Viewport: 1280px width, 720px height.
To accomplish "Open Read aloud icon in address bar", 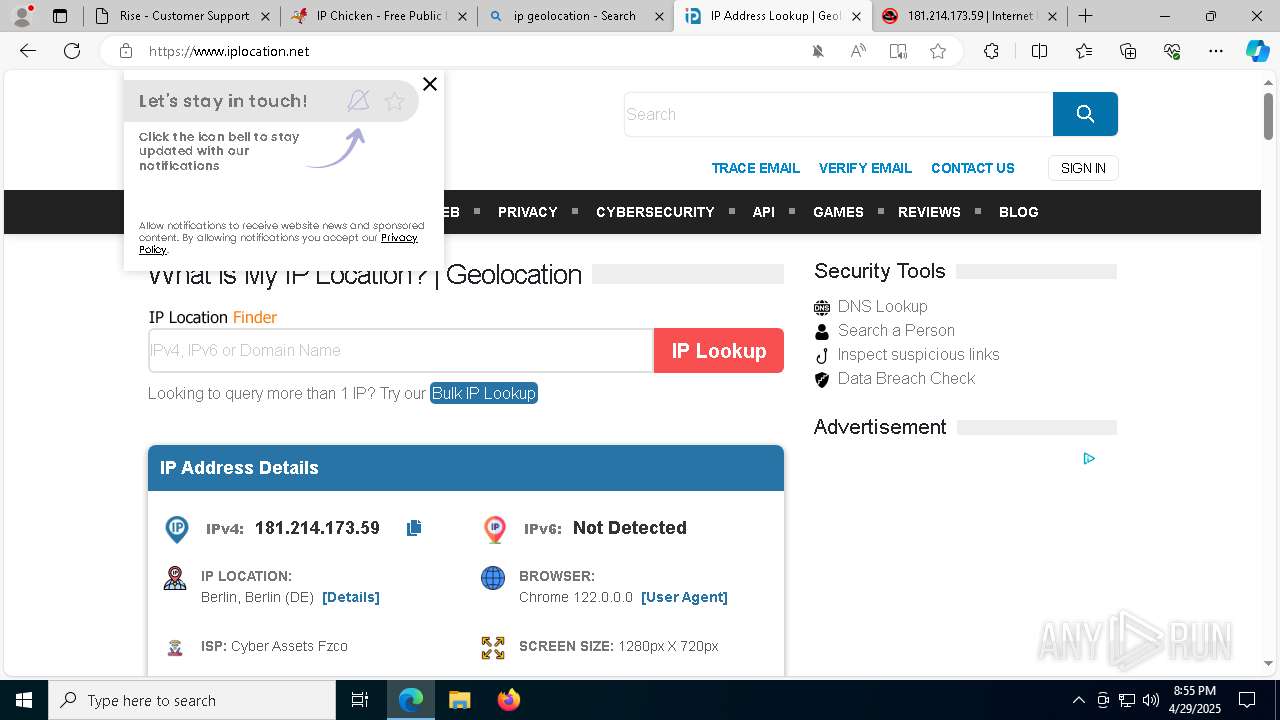I will tap(858, 51).
